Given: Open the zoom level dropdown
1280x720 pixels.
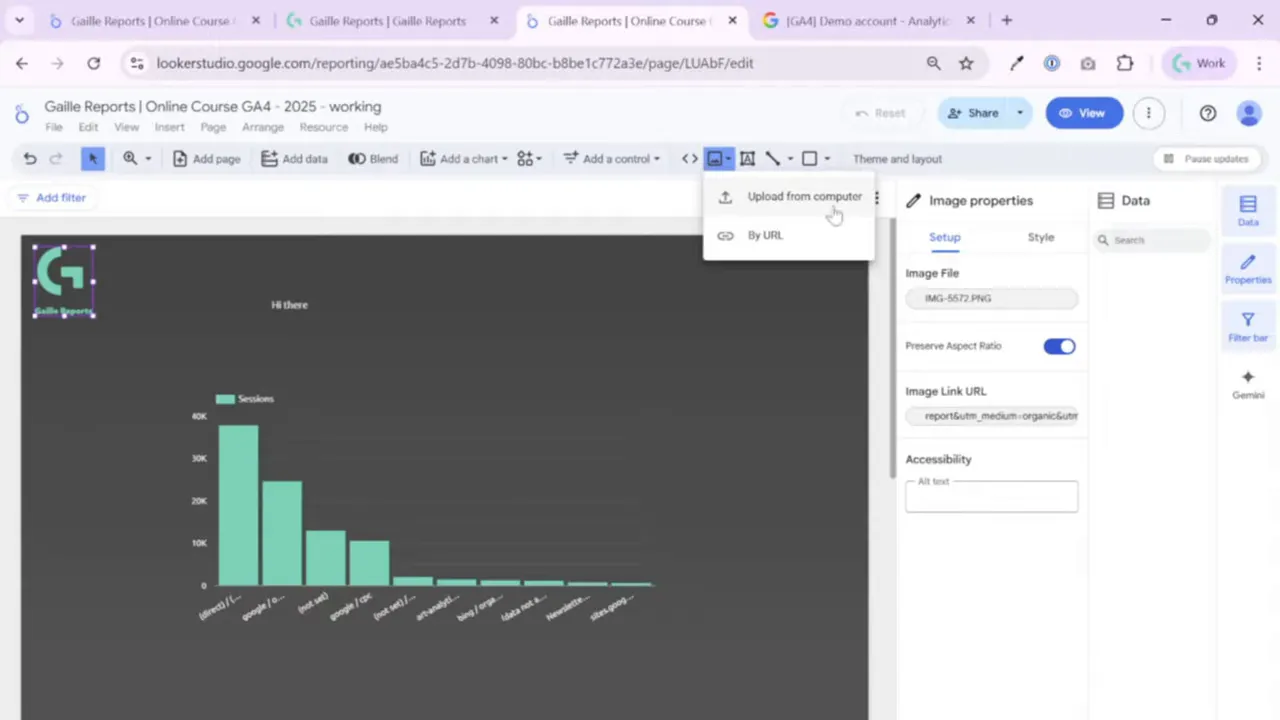Looking at the screenshot, I should (136, 159).
